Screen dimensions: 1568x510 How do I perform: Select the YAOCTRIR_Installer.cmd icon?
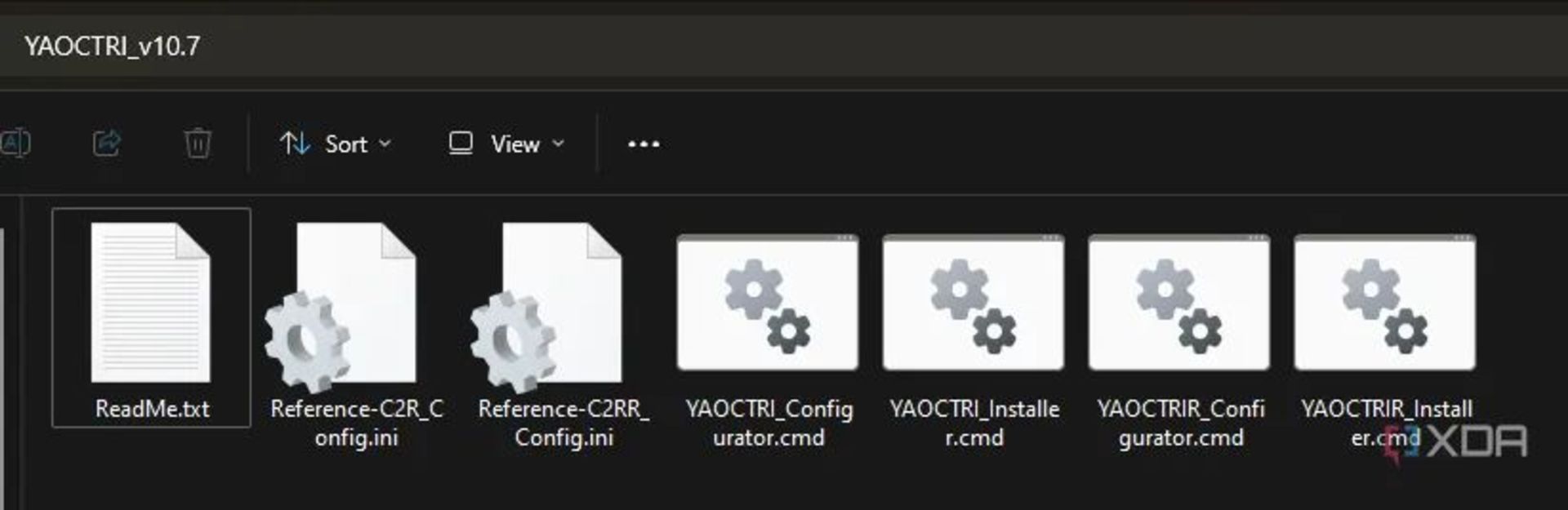pyautogui.click(x=1385, y=303)
